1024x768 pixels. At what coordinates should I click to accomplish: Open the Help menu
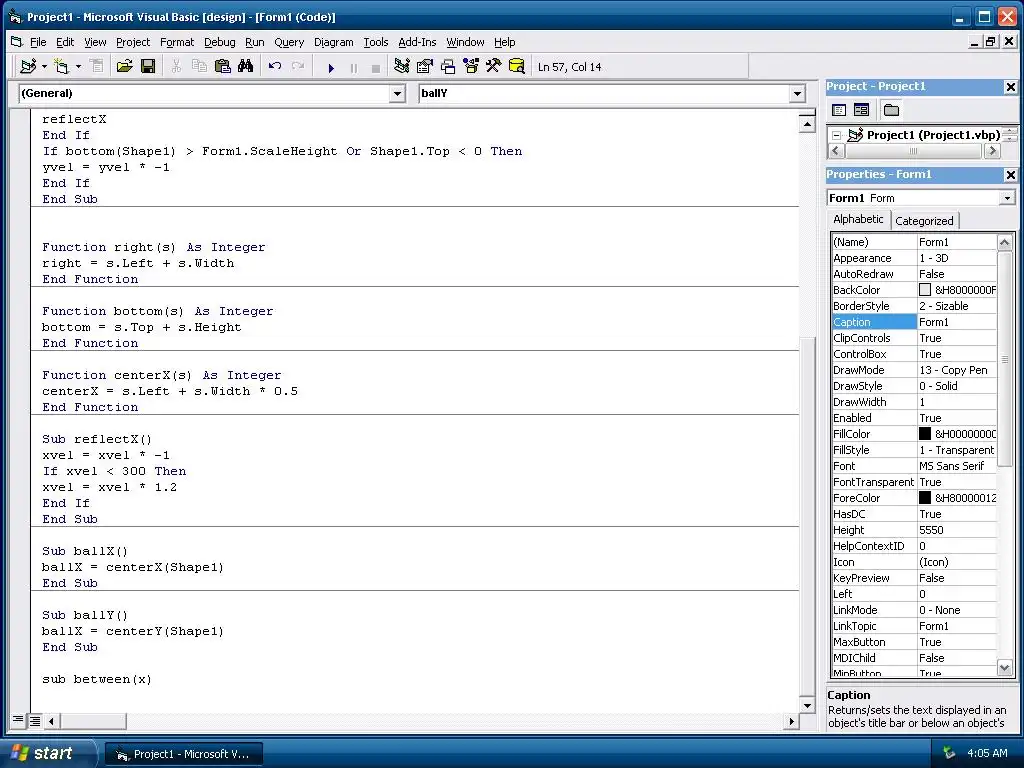point(504,42)
